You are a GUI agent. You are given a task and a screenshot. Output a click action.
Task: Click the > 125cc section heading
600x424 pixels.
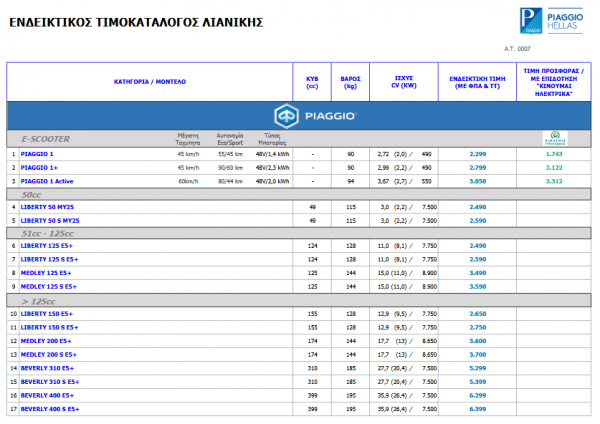(38, 302)
